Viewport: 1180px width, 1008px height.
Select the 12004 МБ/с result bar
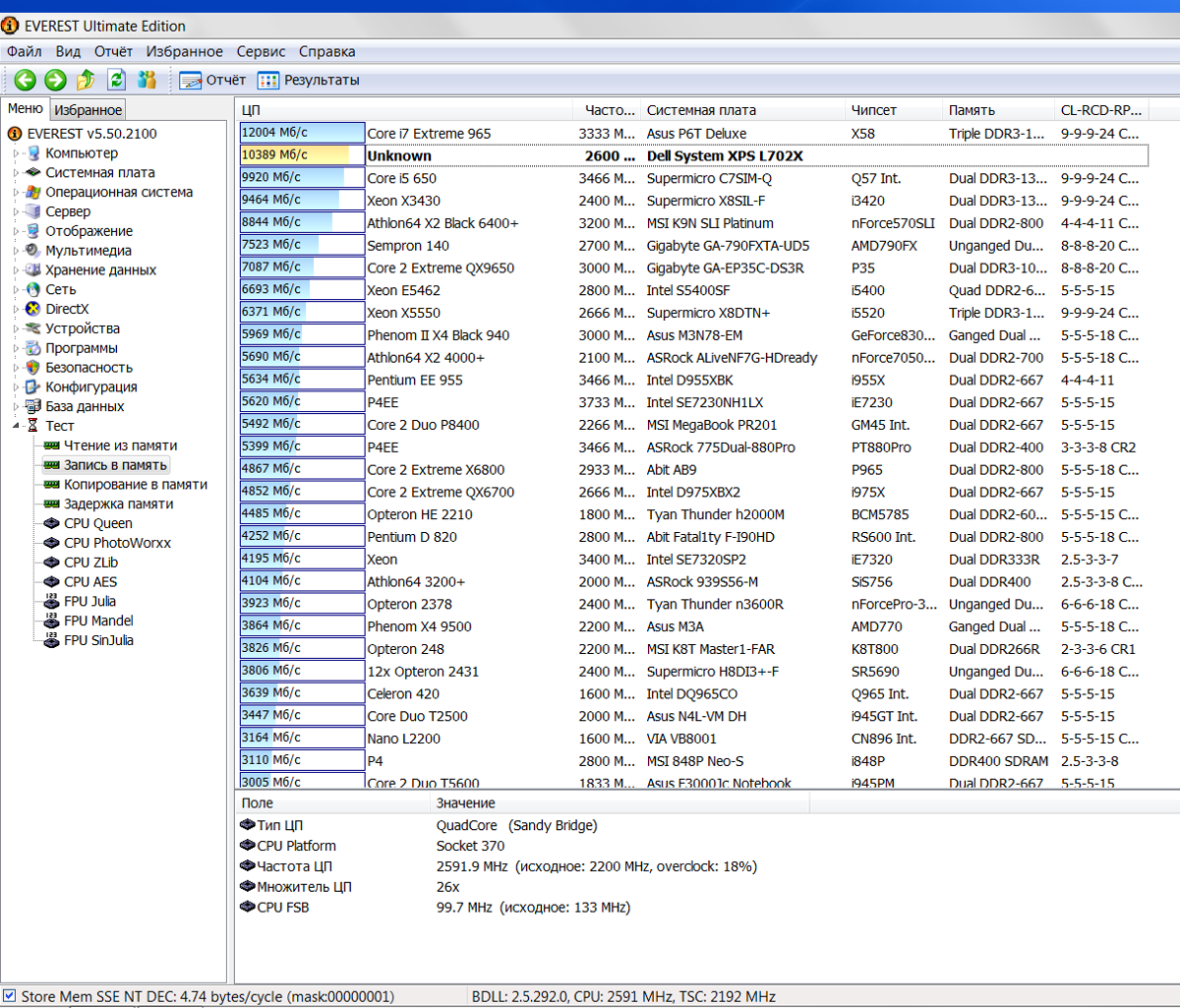click(302, 133)
